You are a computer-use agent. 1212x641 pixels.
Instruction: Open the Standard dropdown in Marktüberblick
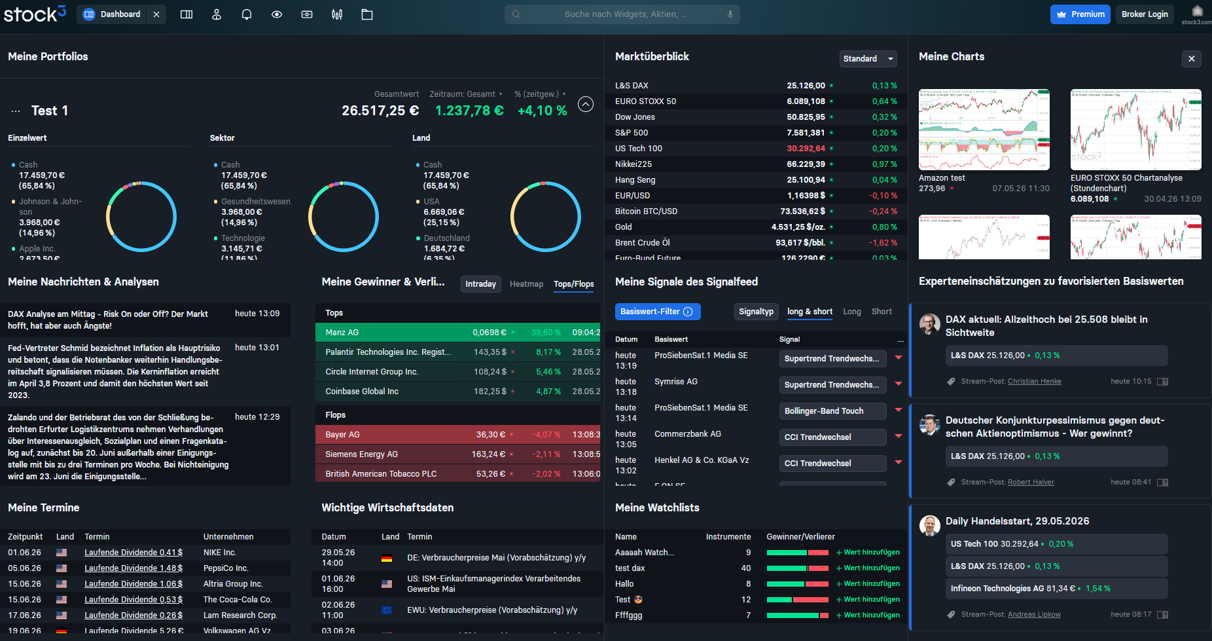pos(868,59)
